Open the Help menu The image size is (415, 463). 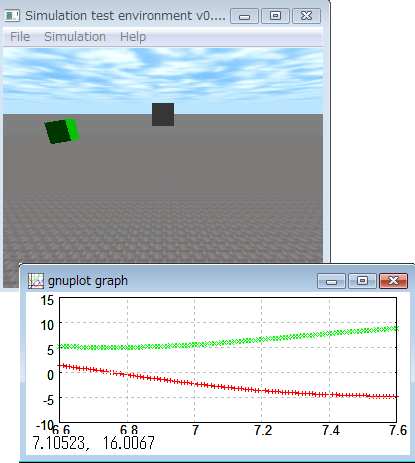133,37
